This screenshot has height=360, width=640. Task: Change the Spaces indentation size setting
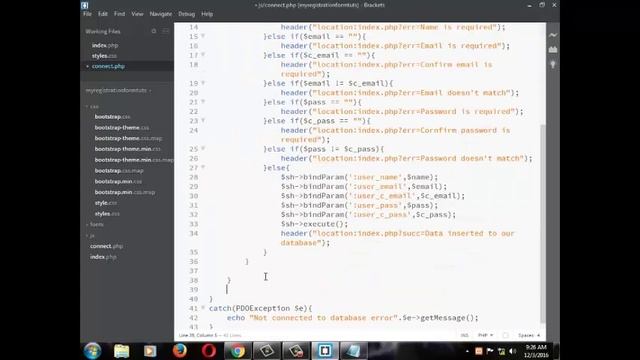(529, 335)
